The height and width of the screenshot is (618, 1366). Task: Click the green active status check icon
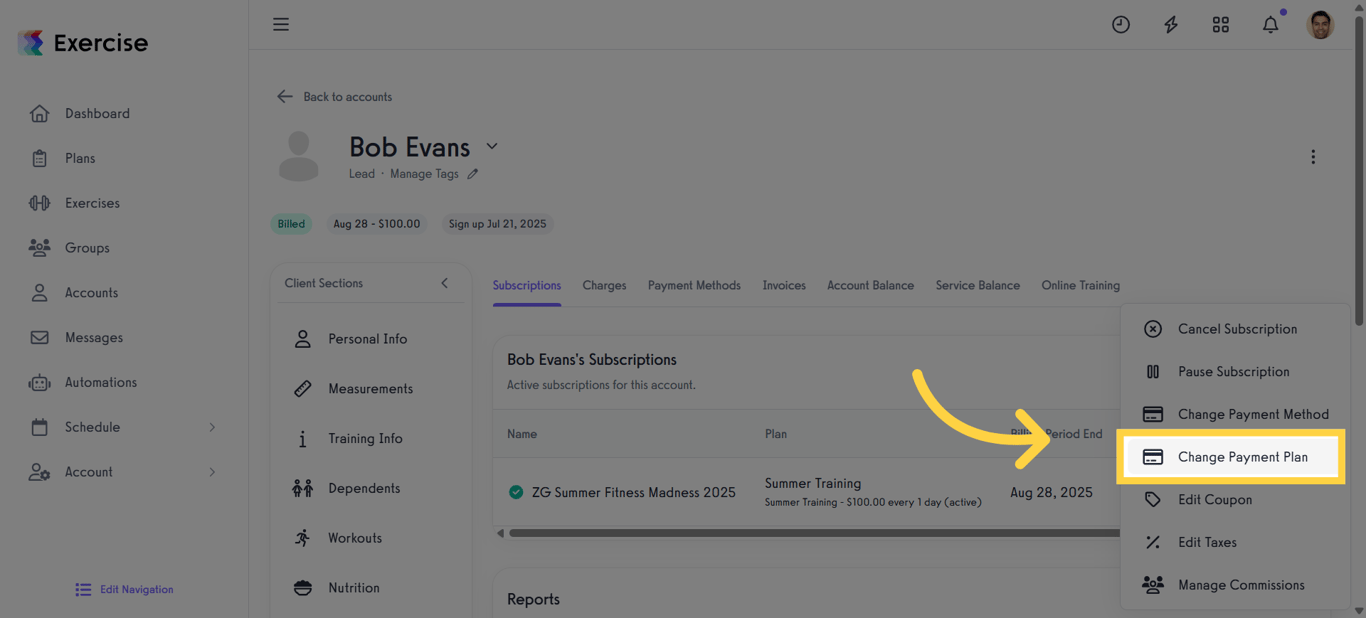point(516,492)
